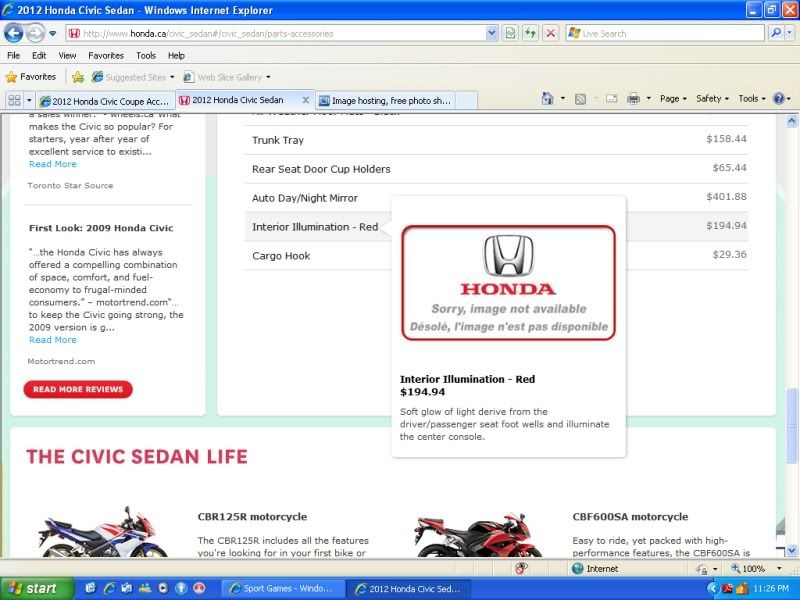
Task: Click the scrollbar down arrow
Action: pos(791,551)
